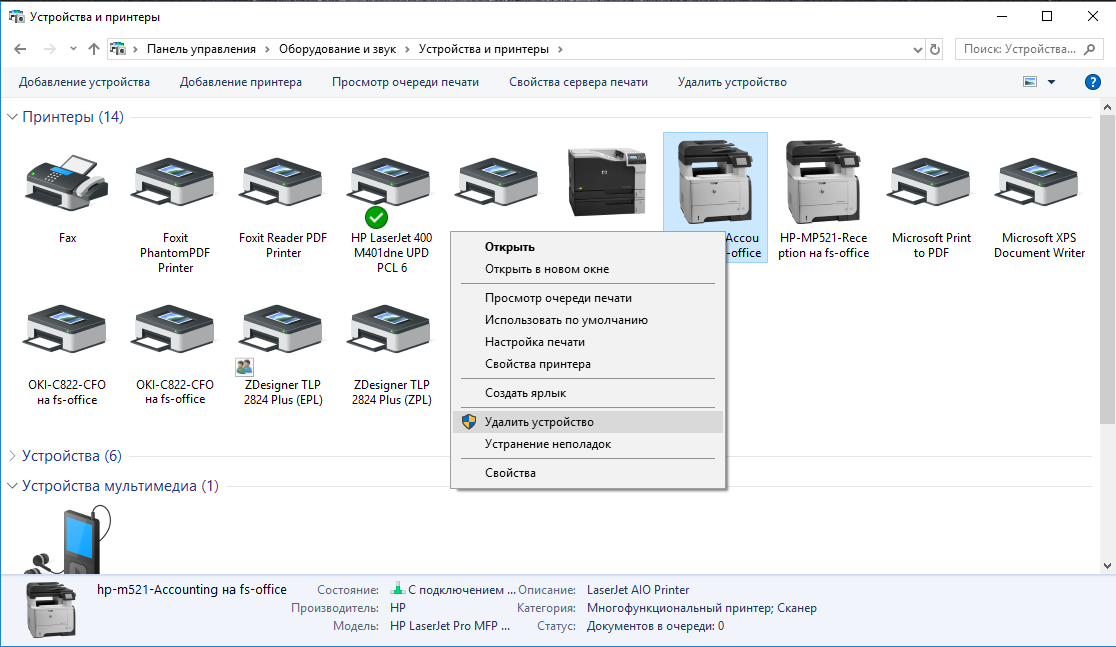Click toolbar Просмотр очереди печати
This screenshot has height=647, width=1116.
click(x=405, y=82)
